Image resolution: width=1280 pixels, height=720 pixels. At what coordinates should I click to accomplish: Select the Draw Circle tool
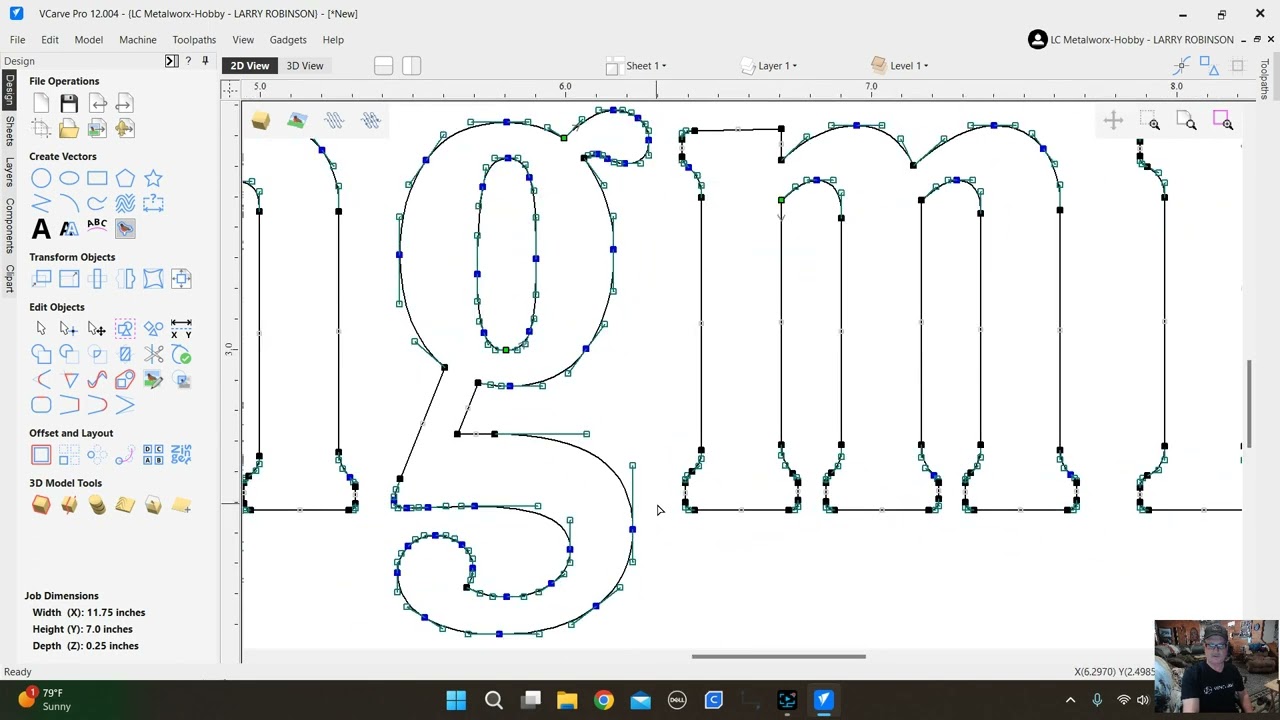pyautogui.click(x=41, y=178)
